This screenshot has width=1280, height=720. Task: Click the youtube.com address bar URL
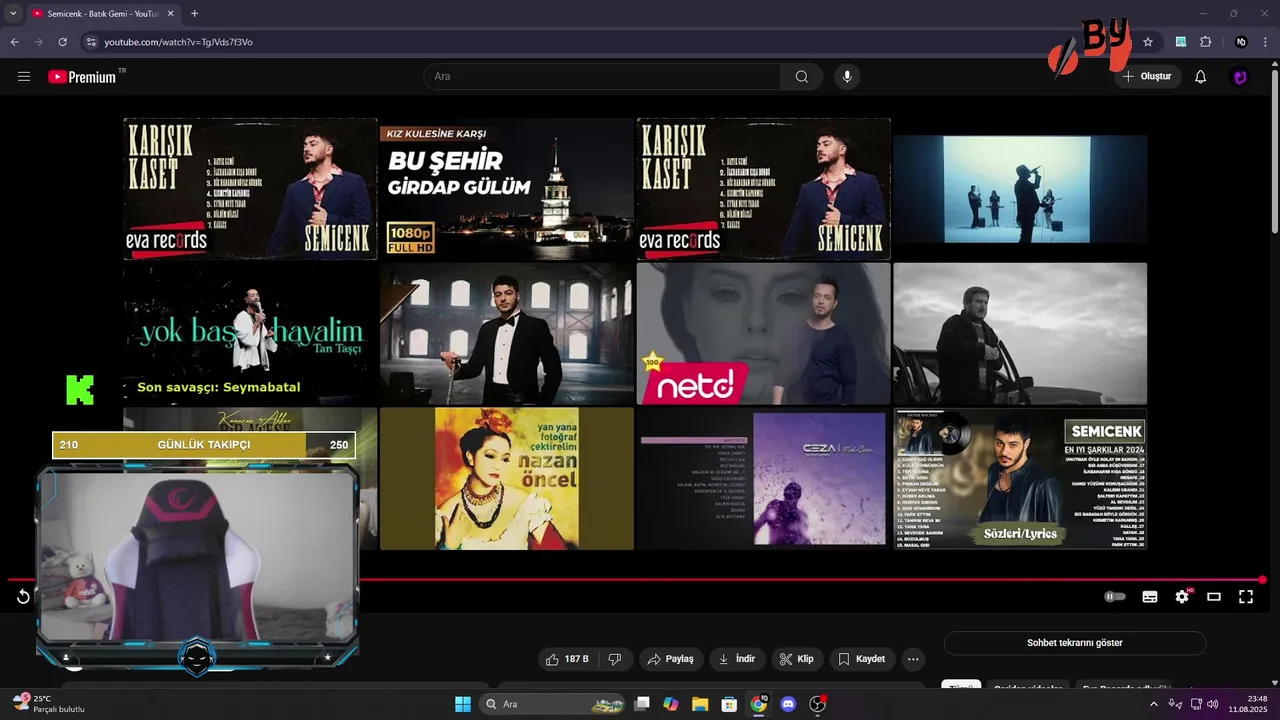[178, 42]
